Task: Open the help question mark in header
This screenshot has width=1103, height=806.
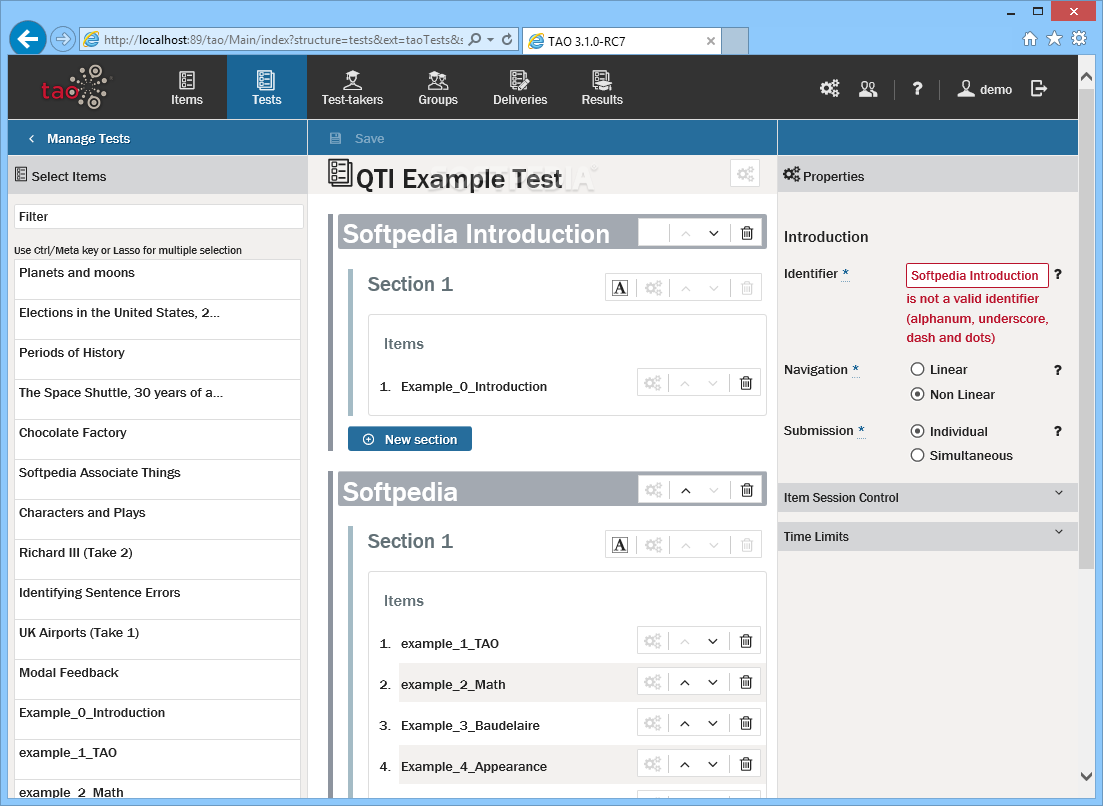Action: pos(917,89)
